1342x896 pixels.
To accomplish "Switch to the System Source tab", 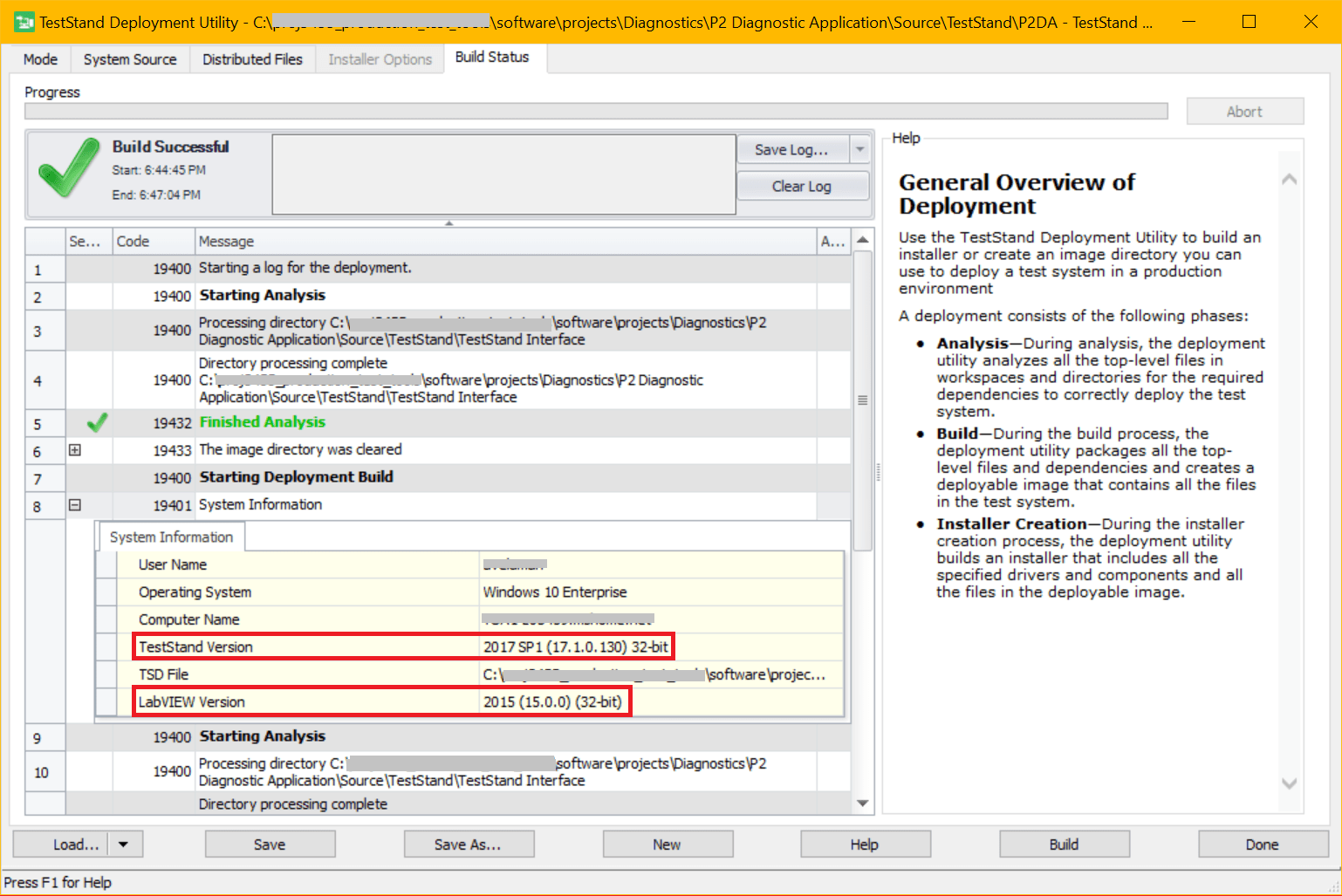I will (130, 59).
